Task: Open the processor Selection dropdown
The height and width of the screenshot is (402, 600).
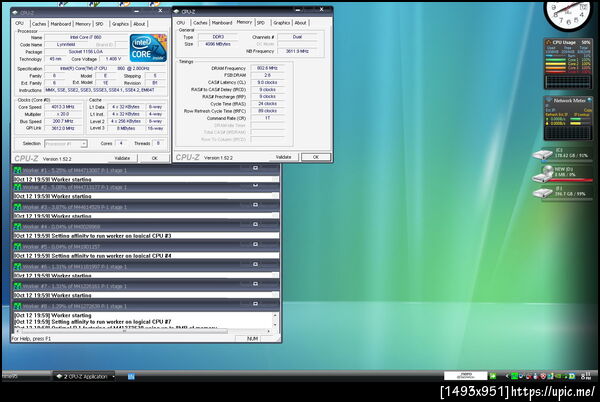Action: 64,143
